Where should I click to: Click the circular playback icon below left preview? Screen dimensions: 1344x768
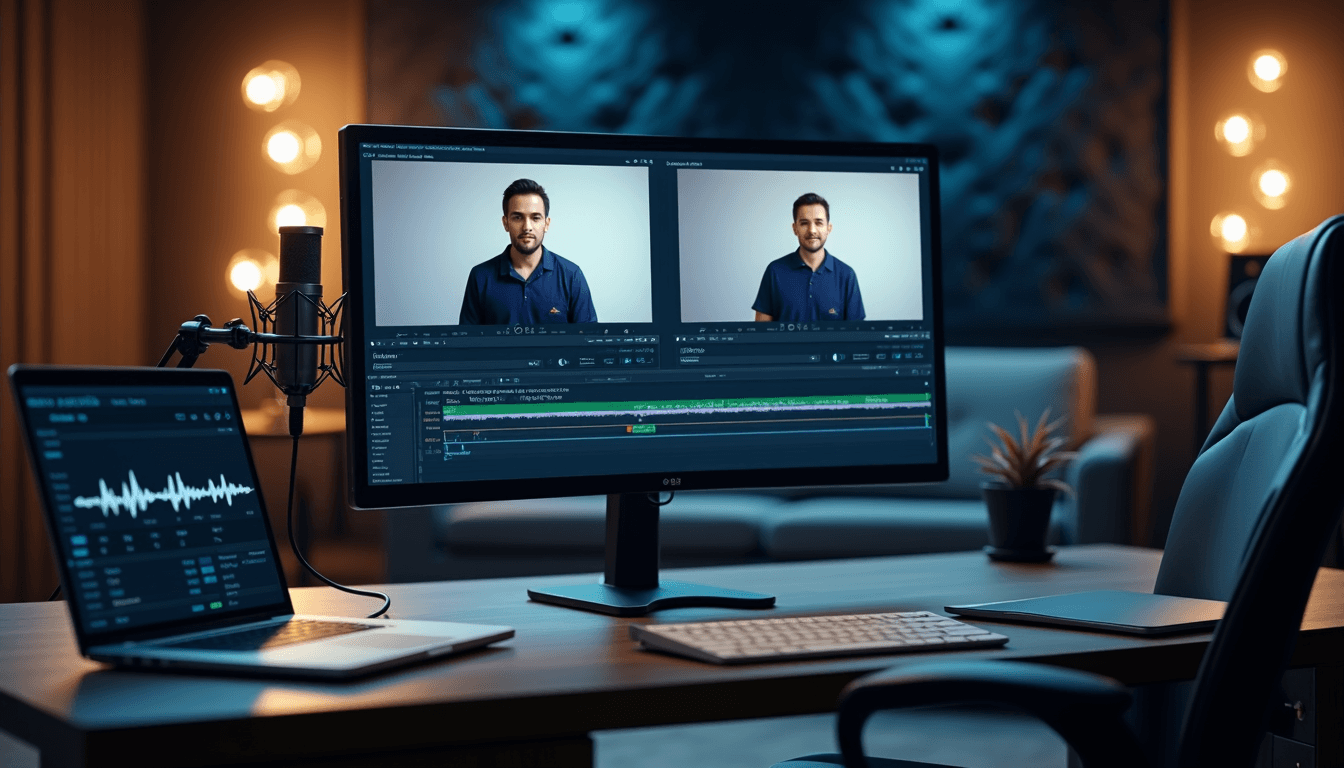tap(518, 330)
